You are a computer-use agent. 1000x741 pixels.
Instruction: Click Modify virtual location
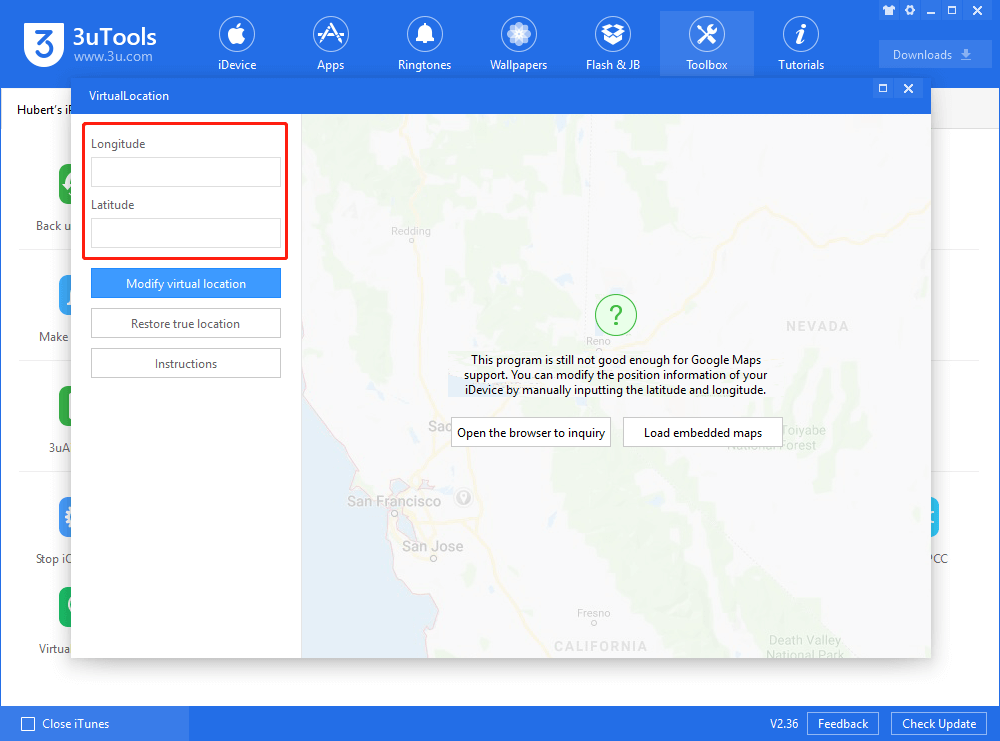185,283
